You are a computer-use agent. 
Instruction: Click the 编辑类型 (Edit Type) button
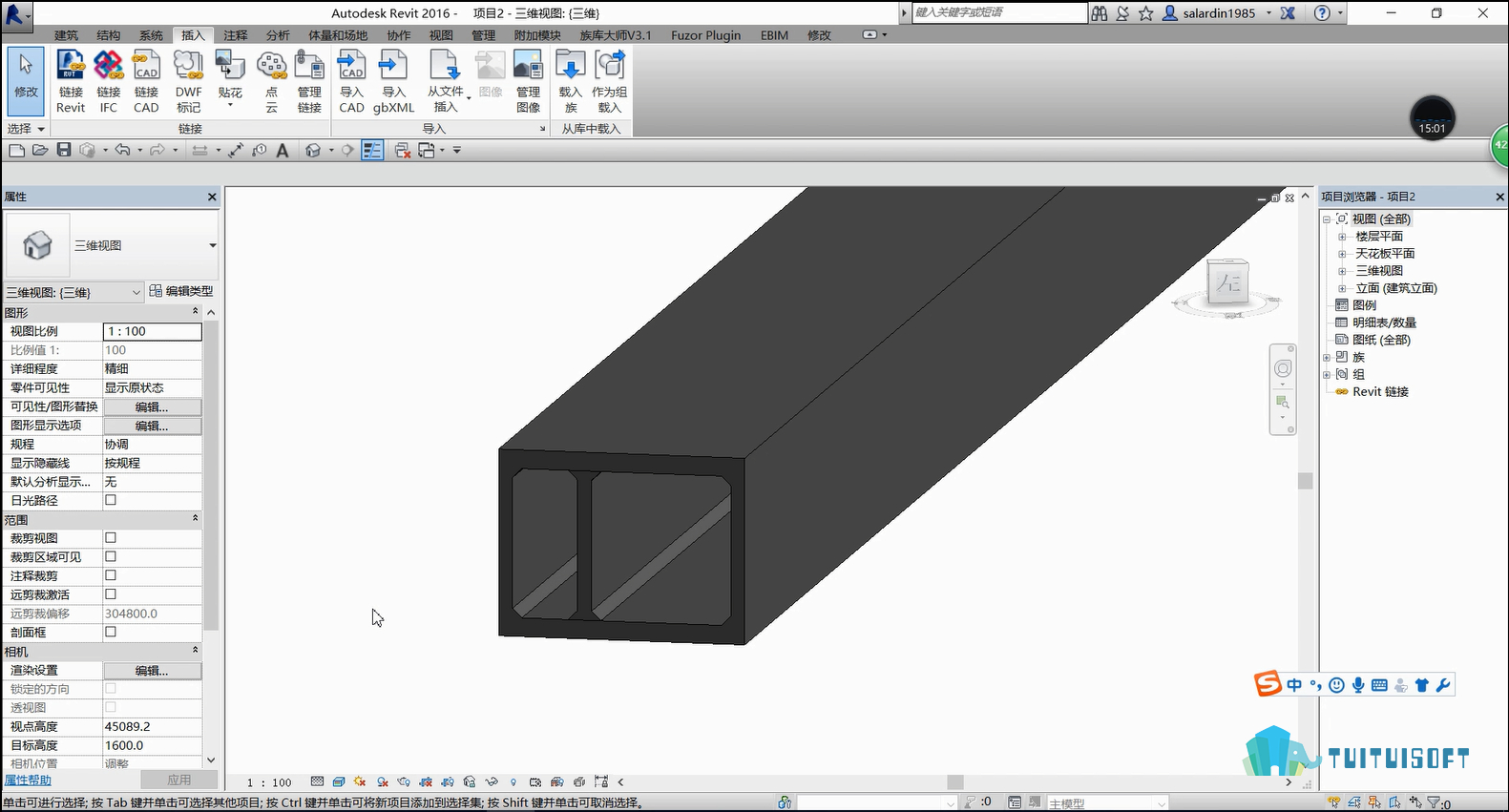[181, 291]
